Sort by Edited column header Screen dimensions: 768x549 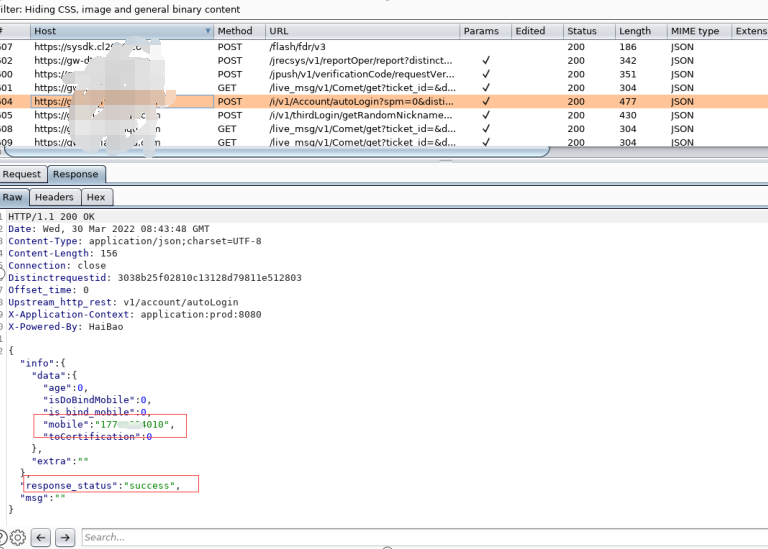pos(537,31)
